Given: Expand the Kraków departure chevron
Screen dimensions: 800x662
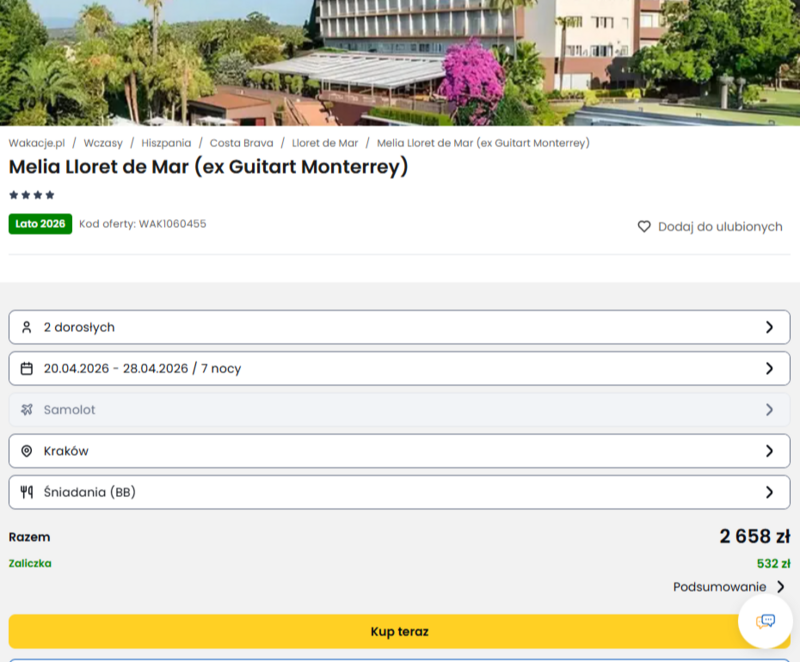Looking at the screenshot, I should tap(769, 451).
